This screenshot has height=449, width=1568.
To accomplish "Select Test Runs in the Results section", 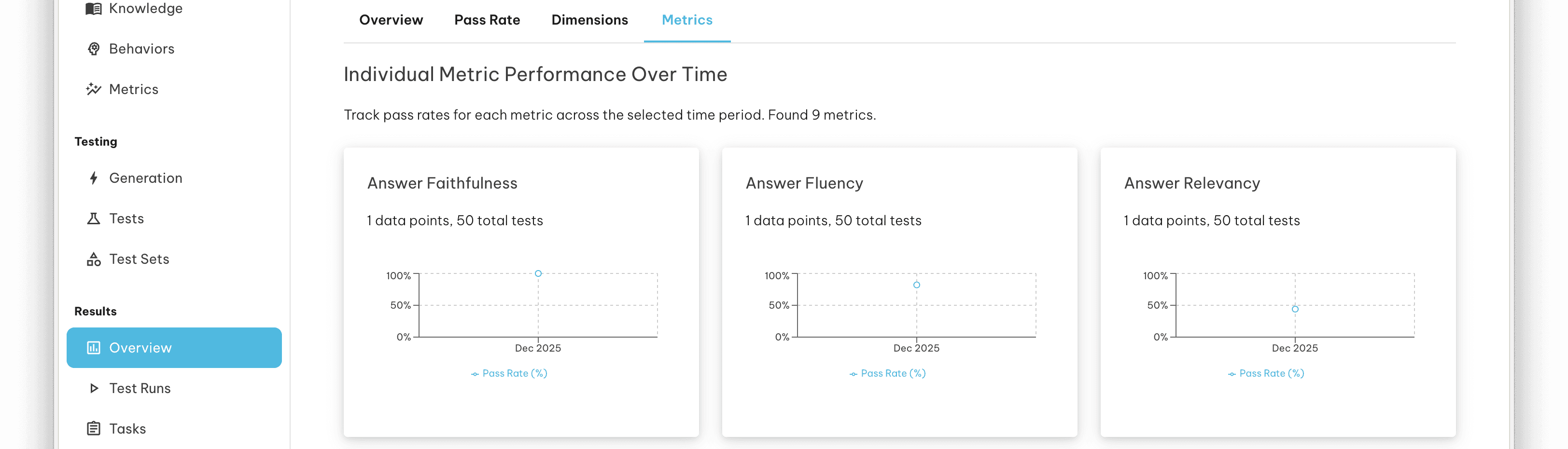I will point(140,388).
